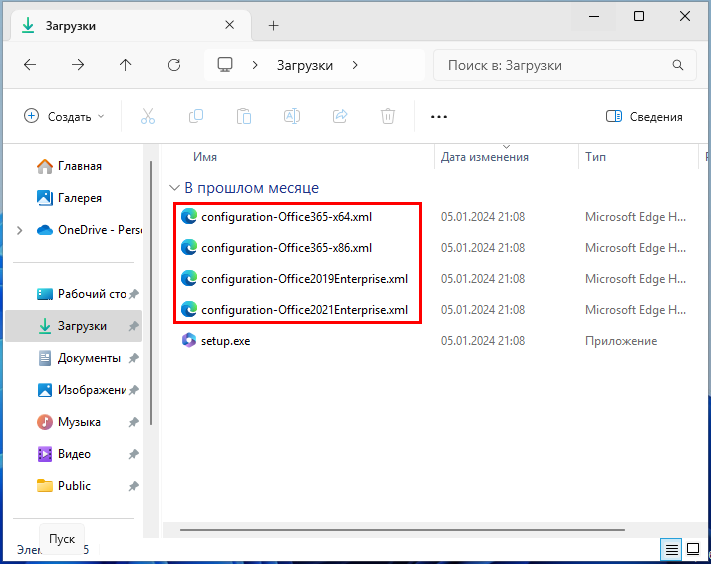The image size is (711, 564).
Task: Refresh the Загрузки folder view
Action: (174, 65)
